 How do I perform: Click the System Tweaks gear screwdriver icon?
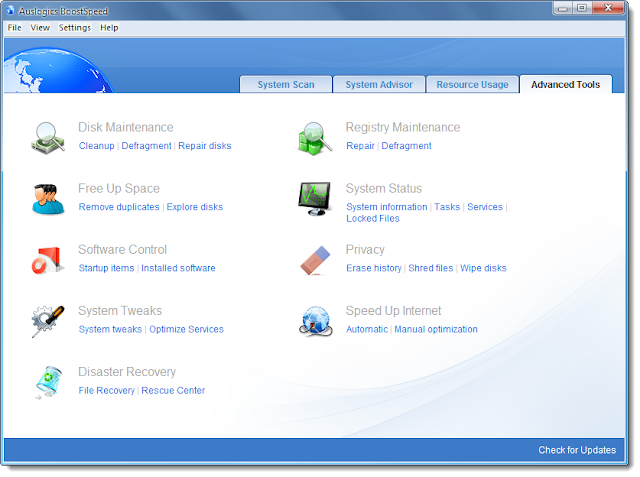coord(48,321)
